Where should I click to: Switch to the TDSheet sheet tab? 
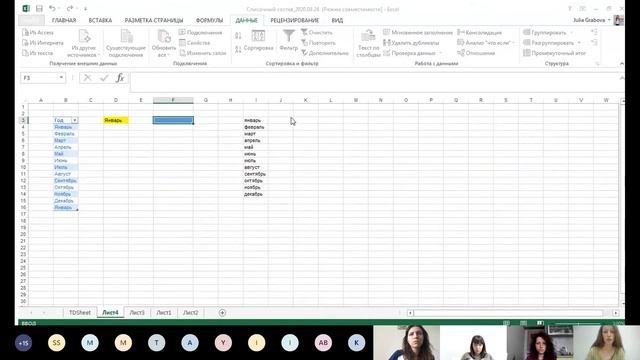click(80, 313)
